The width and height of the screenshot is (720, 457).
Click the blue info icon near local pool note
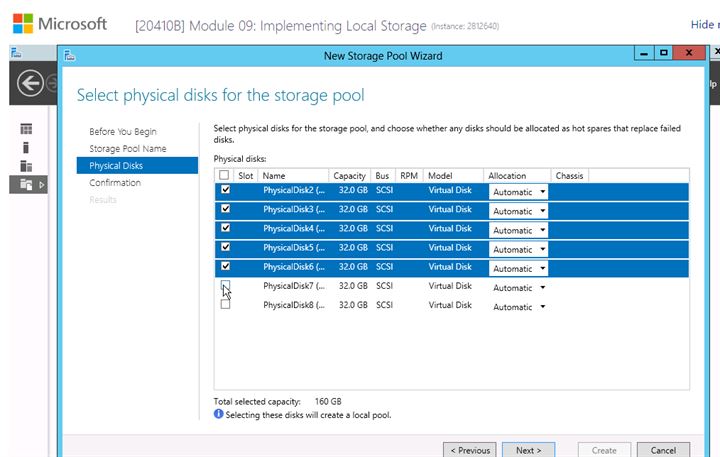219,414
